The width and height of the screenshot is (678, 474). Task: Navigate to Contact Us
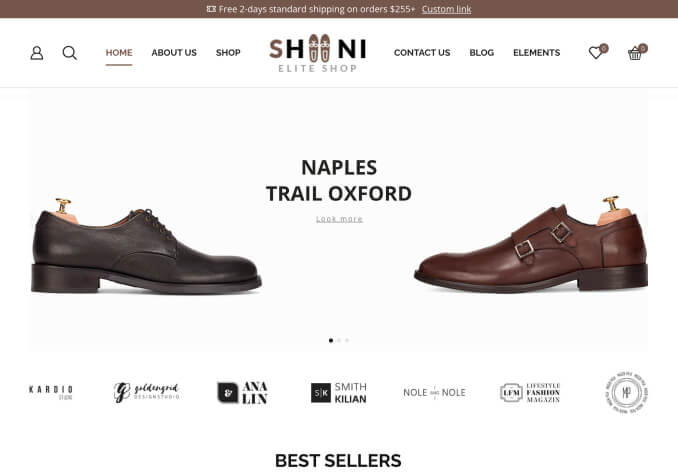click(x=422, y=53)
